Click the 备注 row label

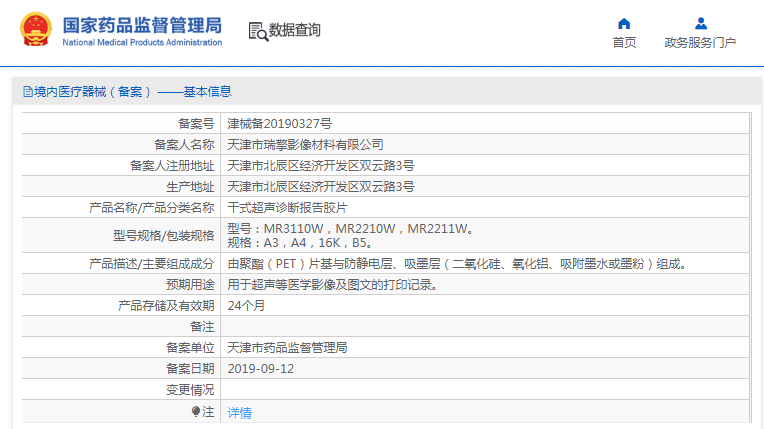click(x=202, y=327)
